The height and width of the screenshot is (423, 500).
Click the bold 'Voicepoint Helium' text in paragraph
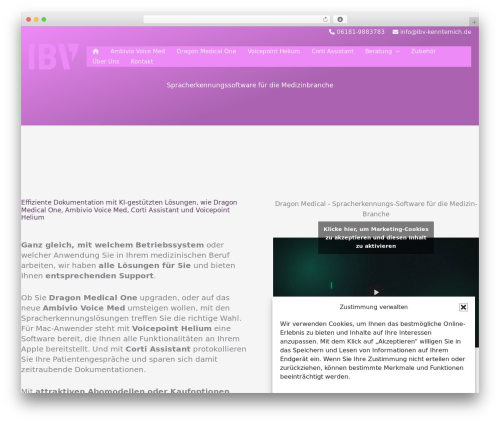coord(172,329)
